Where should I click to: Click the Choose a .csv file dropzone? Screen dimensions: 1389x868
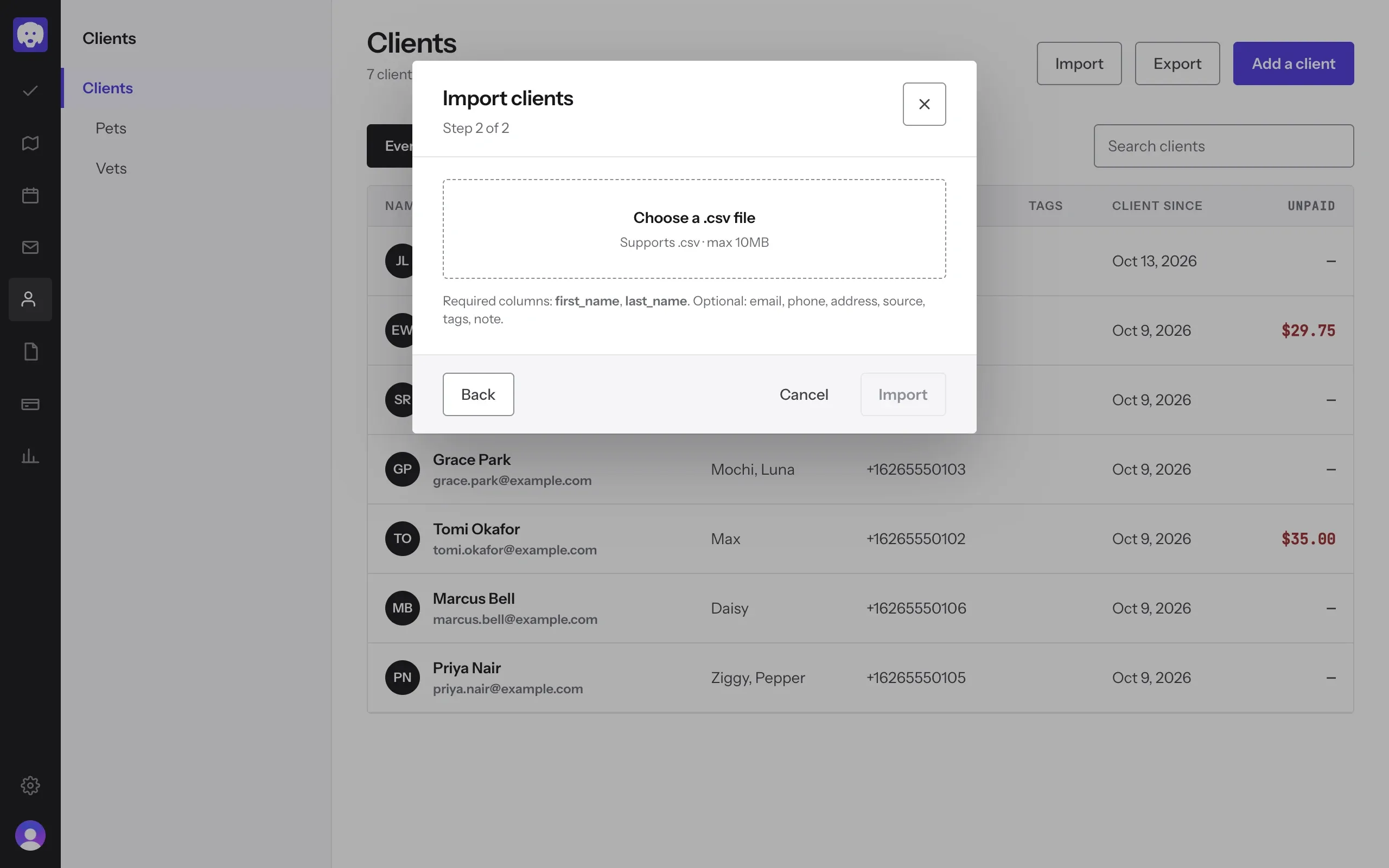[694, 229]
